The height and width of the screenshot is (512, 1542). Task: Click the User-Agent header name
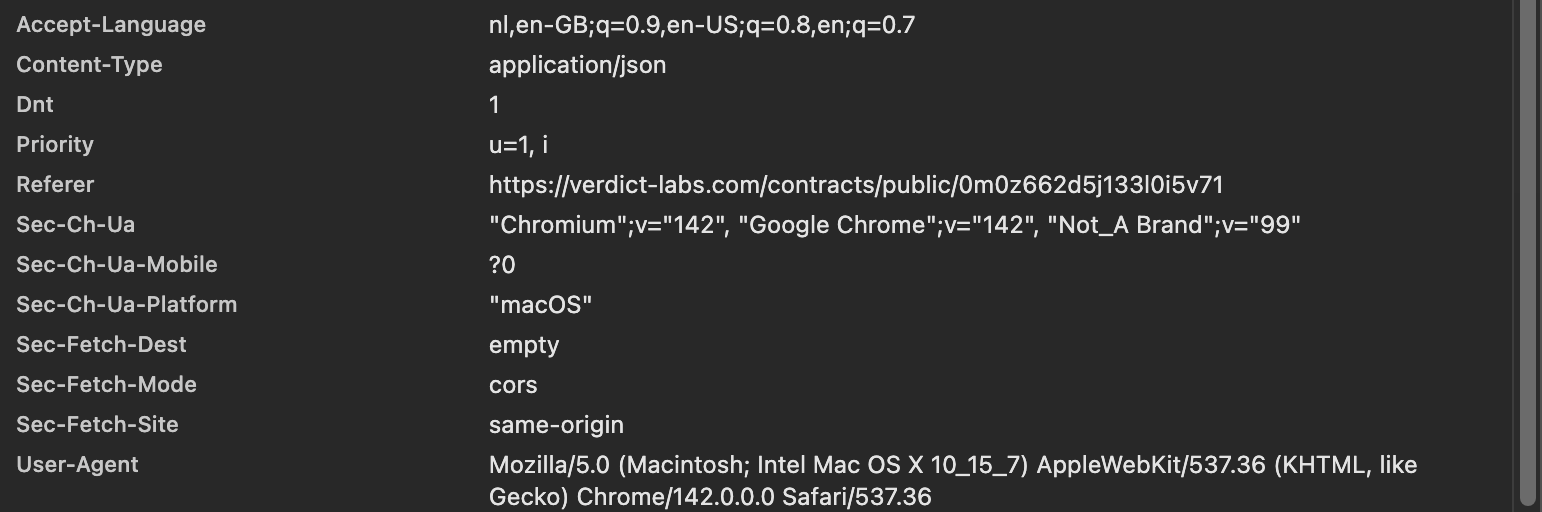click(x=77, y=465)
